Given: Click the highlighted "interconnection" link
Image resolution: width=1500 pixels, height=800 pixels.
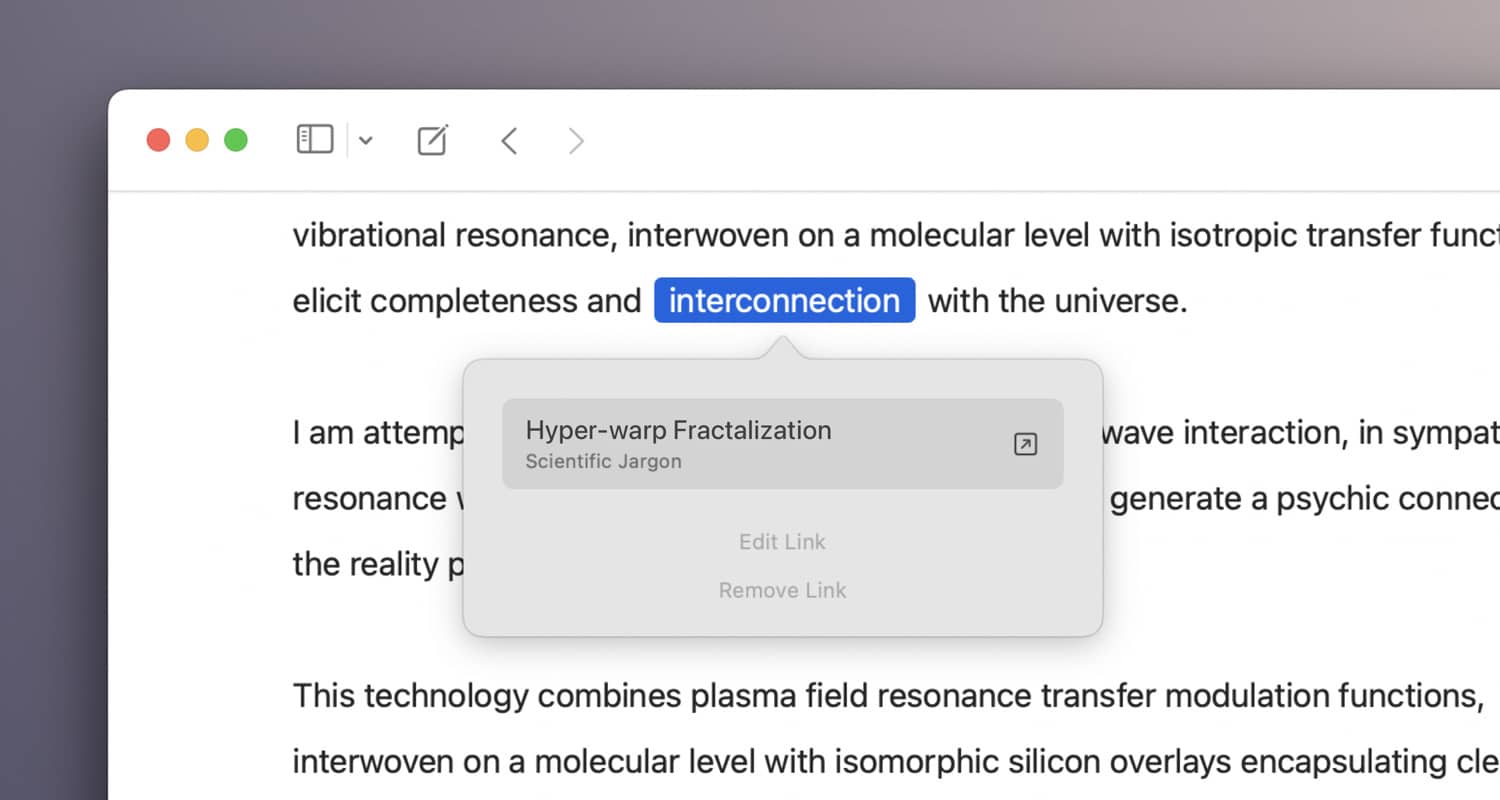Looking at the screenshot, I should click(784, 301).
